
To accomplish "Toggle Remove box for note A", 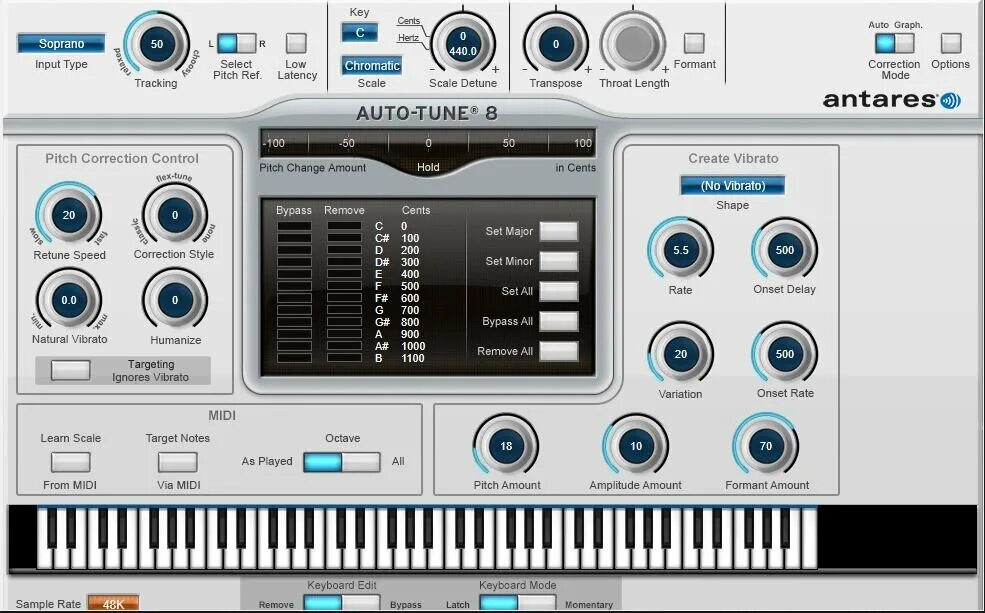I will tap(344, 334).
